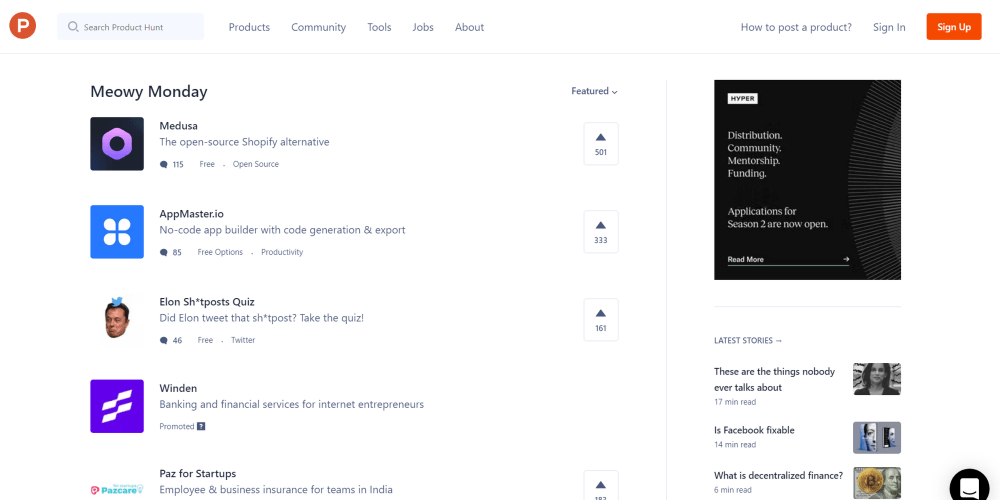Viewport: 1000px width, 500px height.
Task: Open the chat support widget icon
Action: click(969, 487)
